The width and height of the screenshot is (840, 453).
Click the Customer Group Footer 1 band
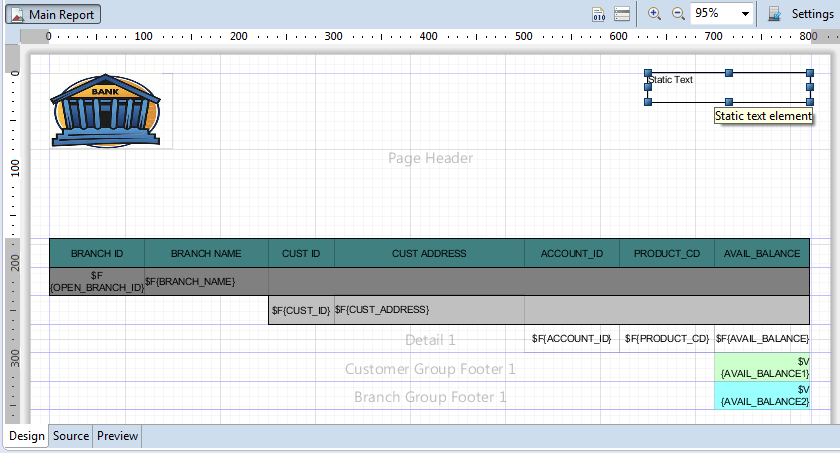430,369
